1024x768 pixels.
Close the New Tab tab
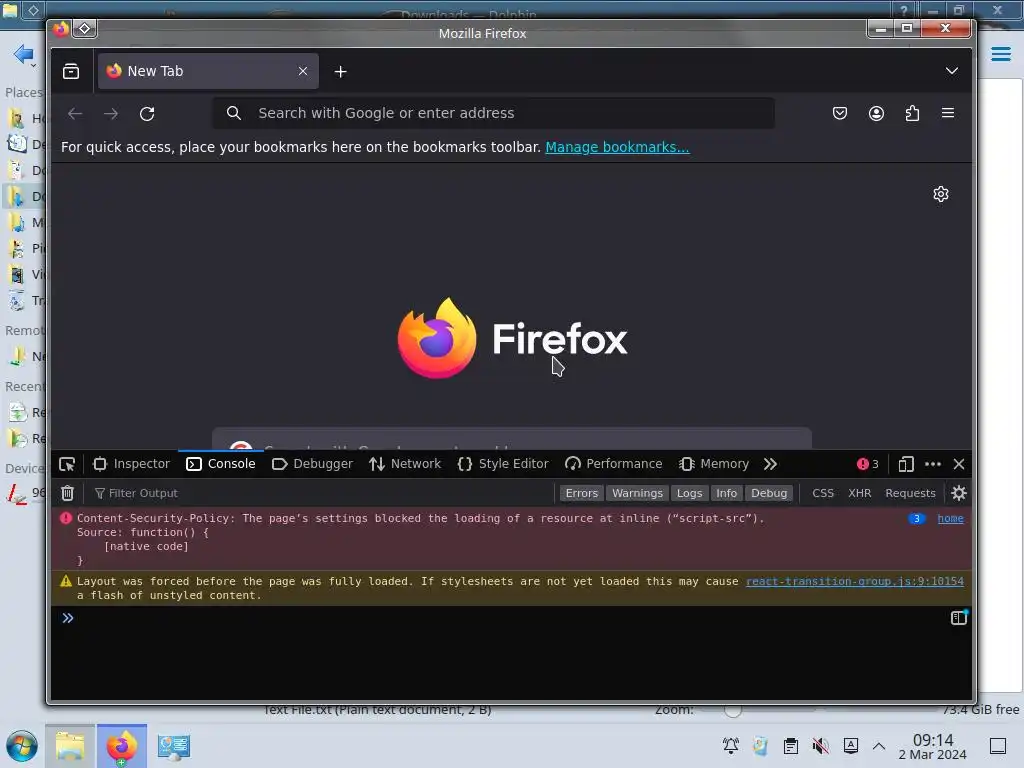(302, 71)
